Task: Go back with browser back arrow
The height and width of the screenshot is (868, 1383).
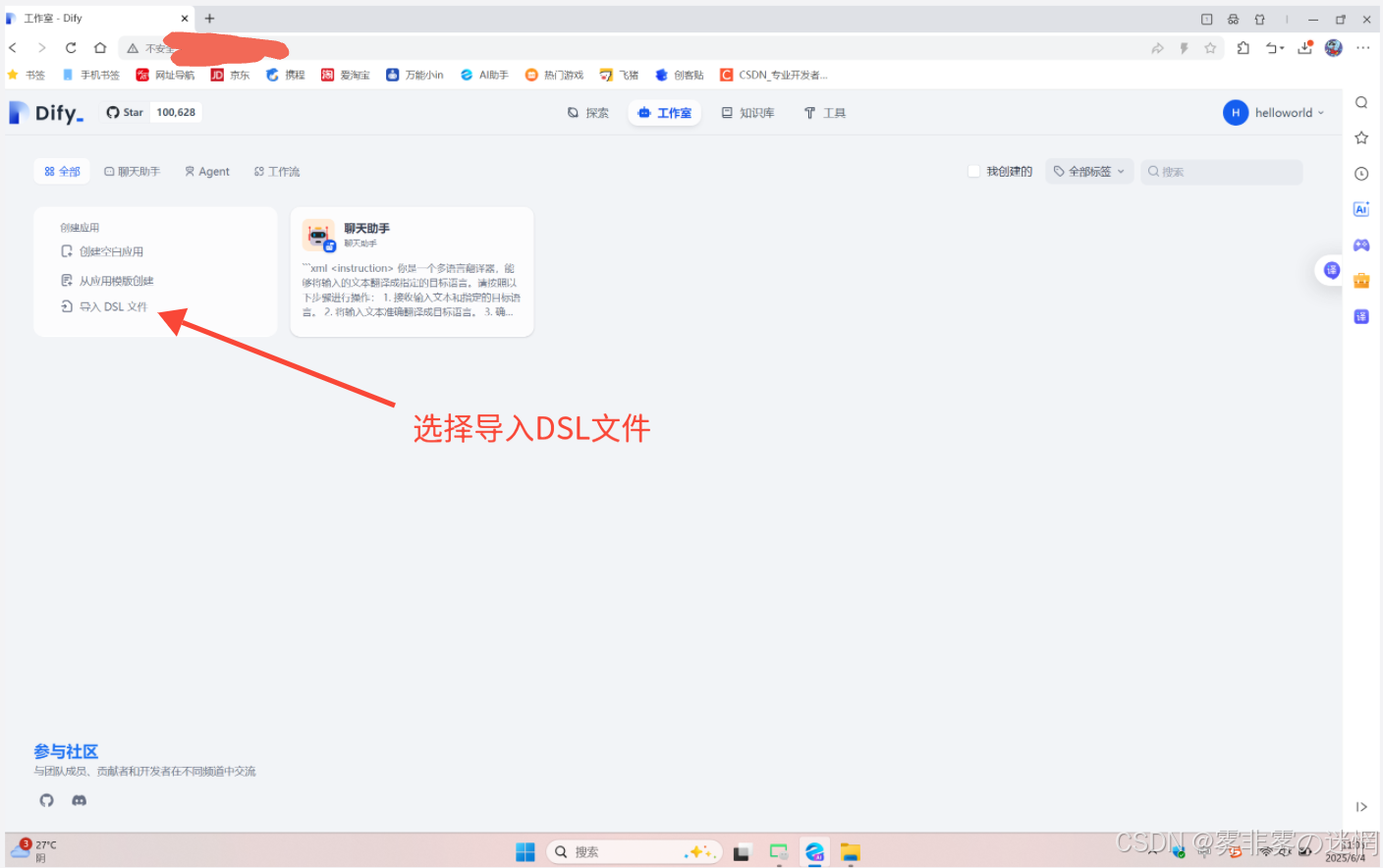Action: click(x=13, y=47)
